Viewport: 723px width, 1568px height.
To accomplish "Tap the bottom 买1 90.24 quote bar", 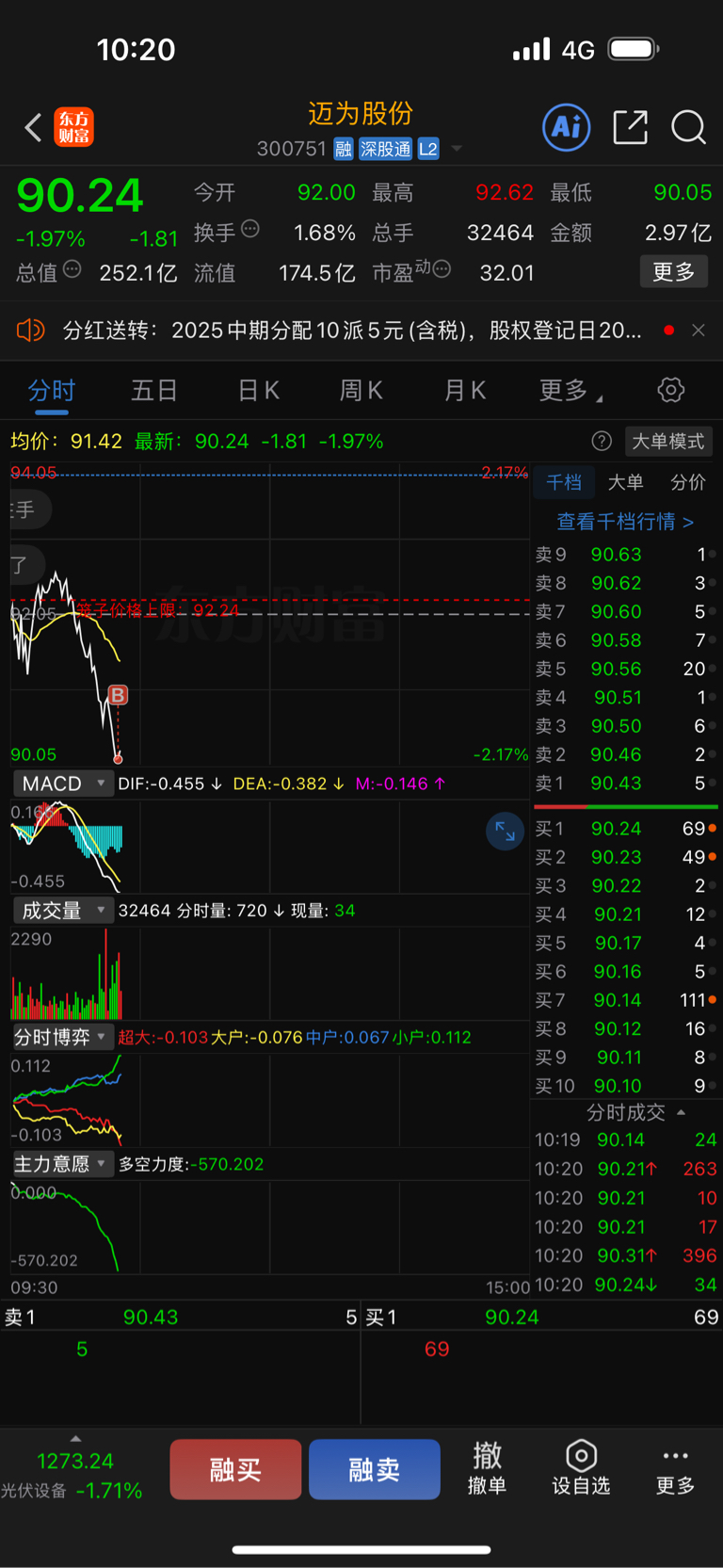I will pos(542,1317).
